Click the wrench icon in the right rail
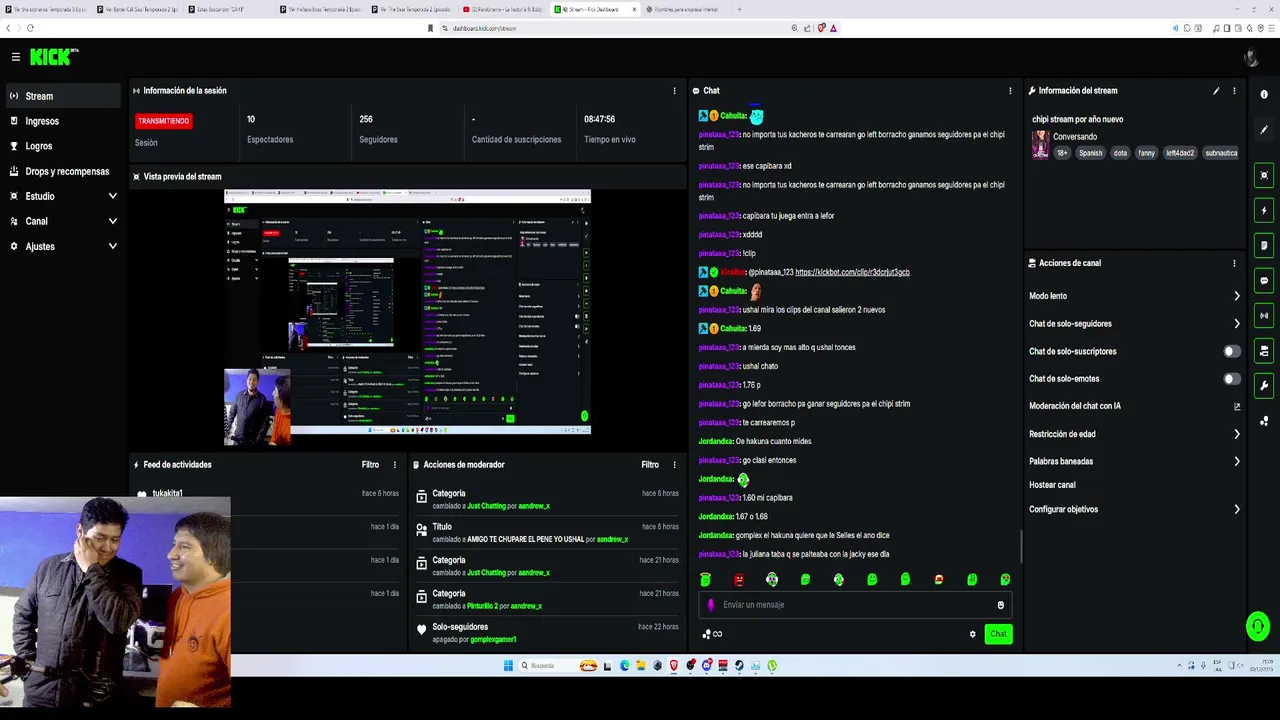1280x720 pixels. tap(1264, 386)
